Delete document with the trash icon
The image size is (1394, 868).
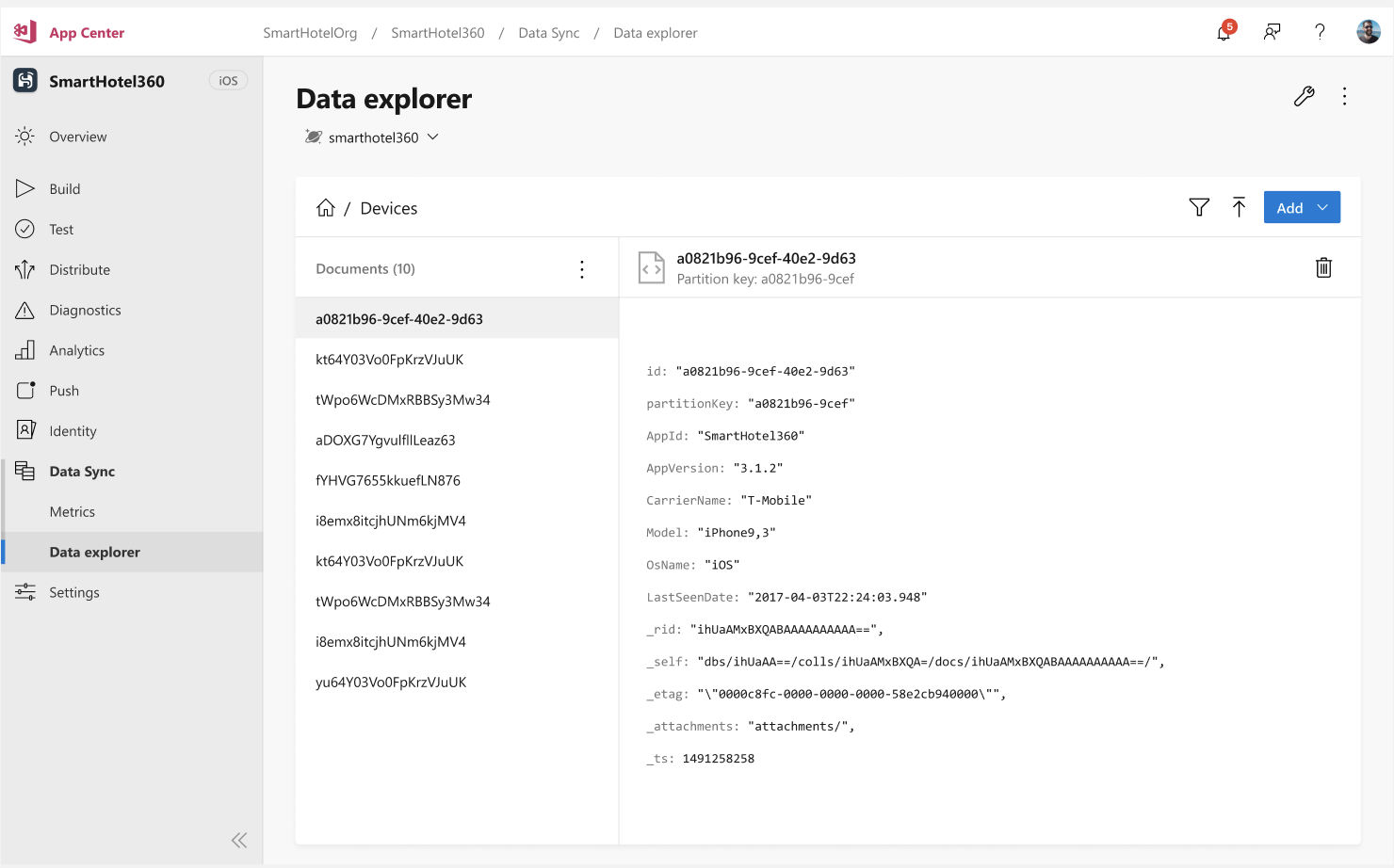coord(1323,267)
